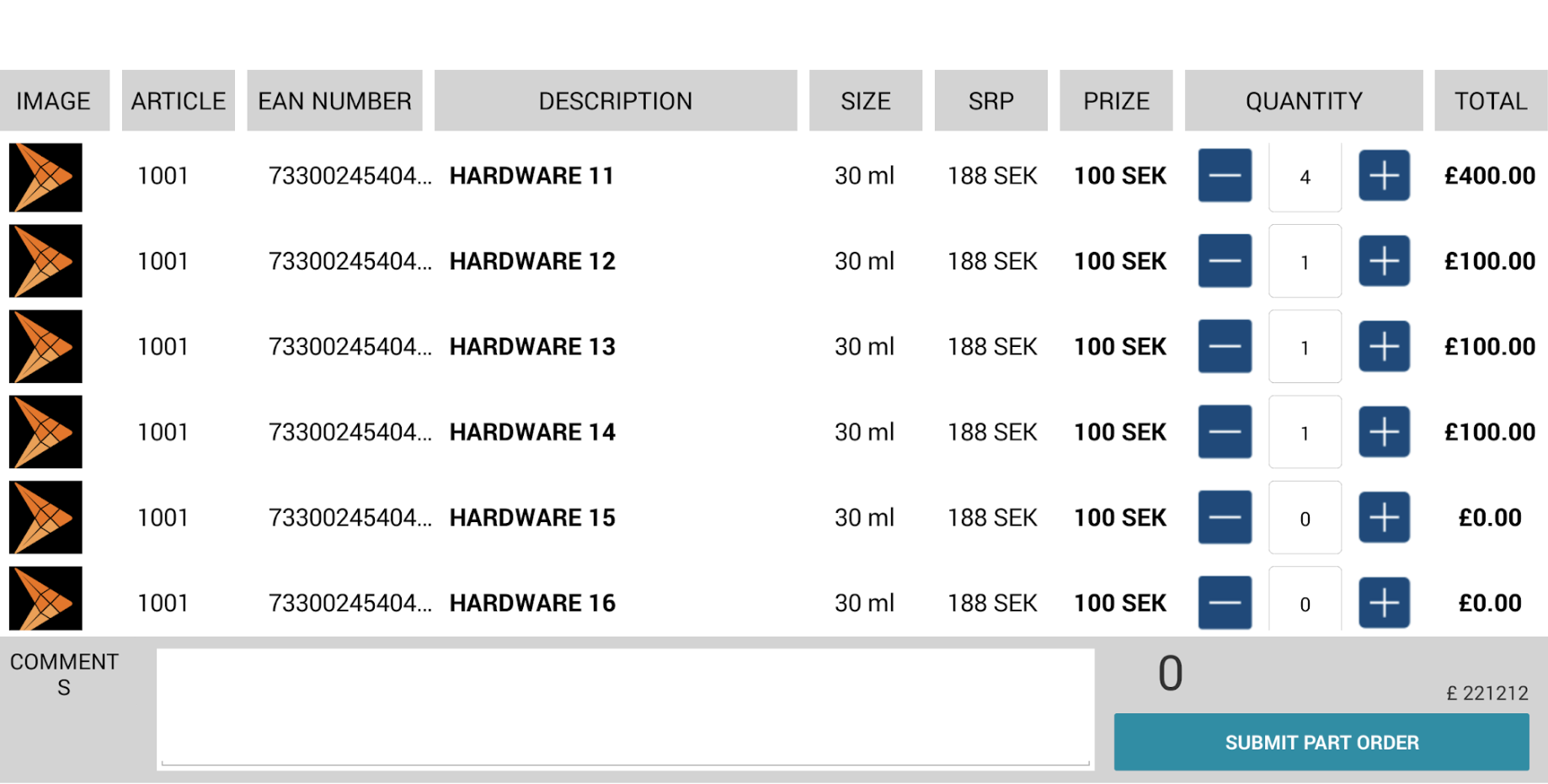Click minus icon on HARDWARE 16 row
1548x784 pixels.
pos(1225,603)
